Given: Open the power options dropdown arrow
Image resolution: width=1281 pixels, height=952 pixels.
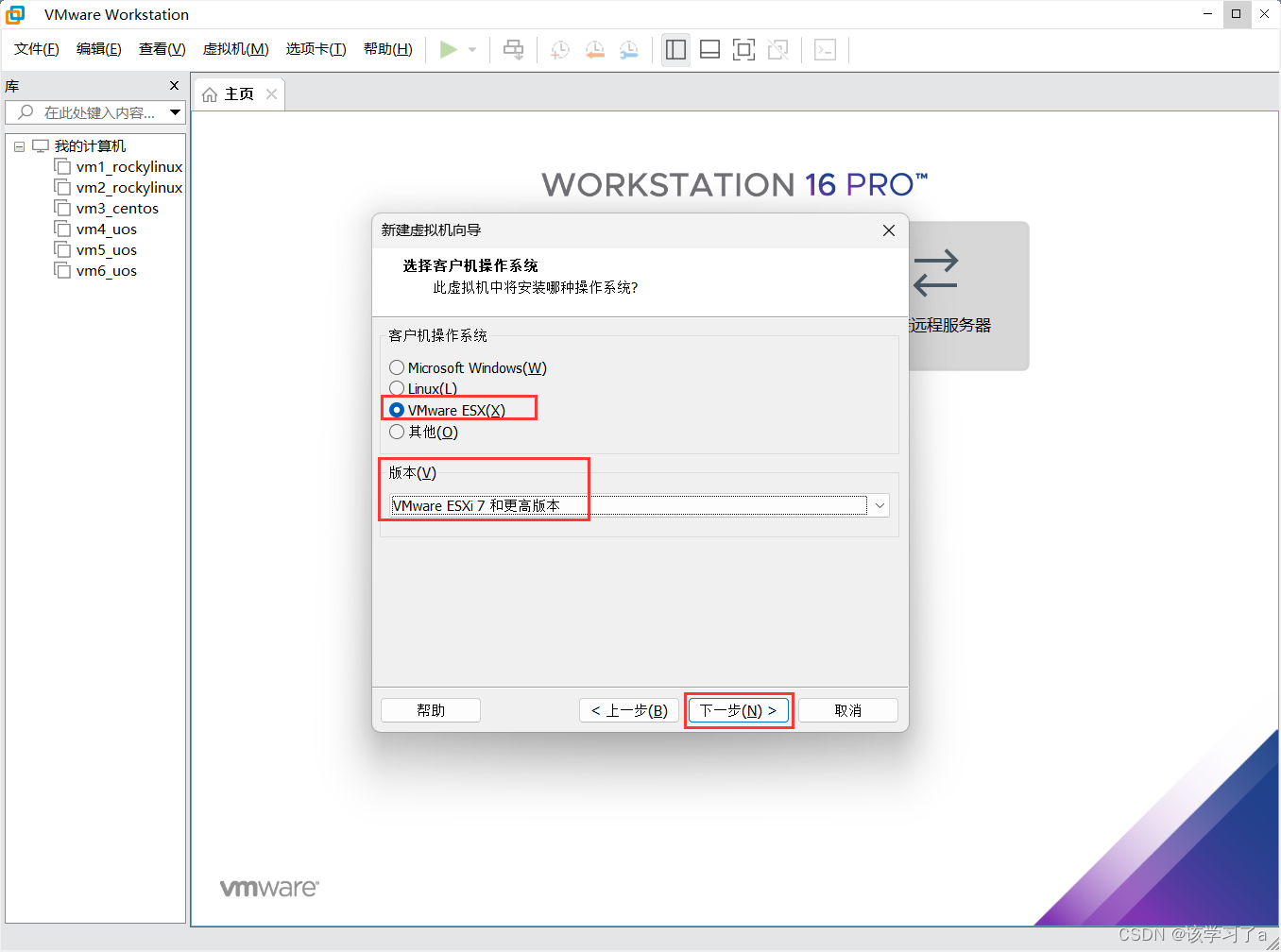Looking at the screenshot, I should (472, 50).
